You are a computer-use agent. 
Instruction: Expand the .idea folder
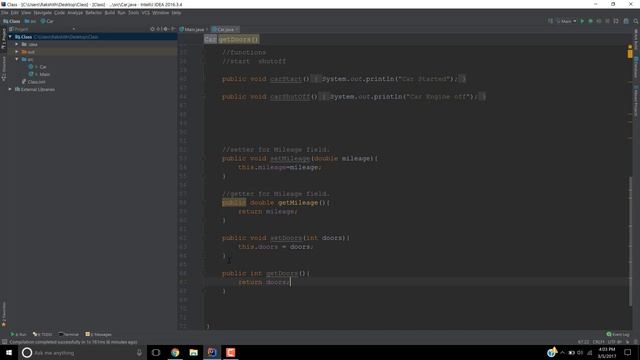click(x=17, y=44)
